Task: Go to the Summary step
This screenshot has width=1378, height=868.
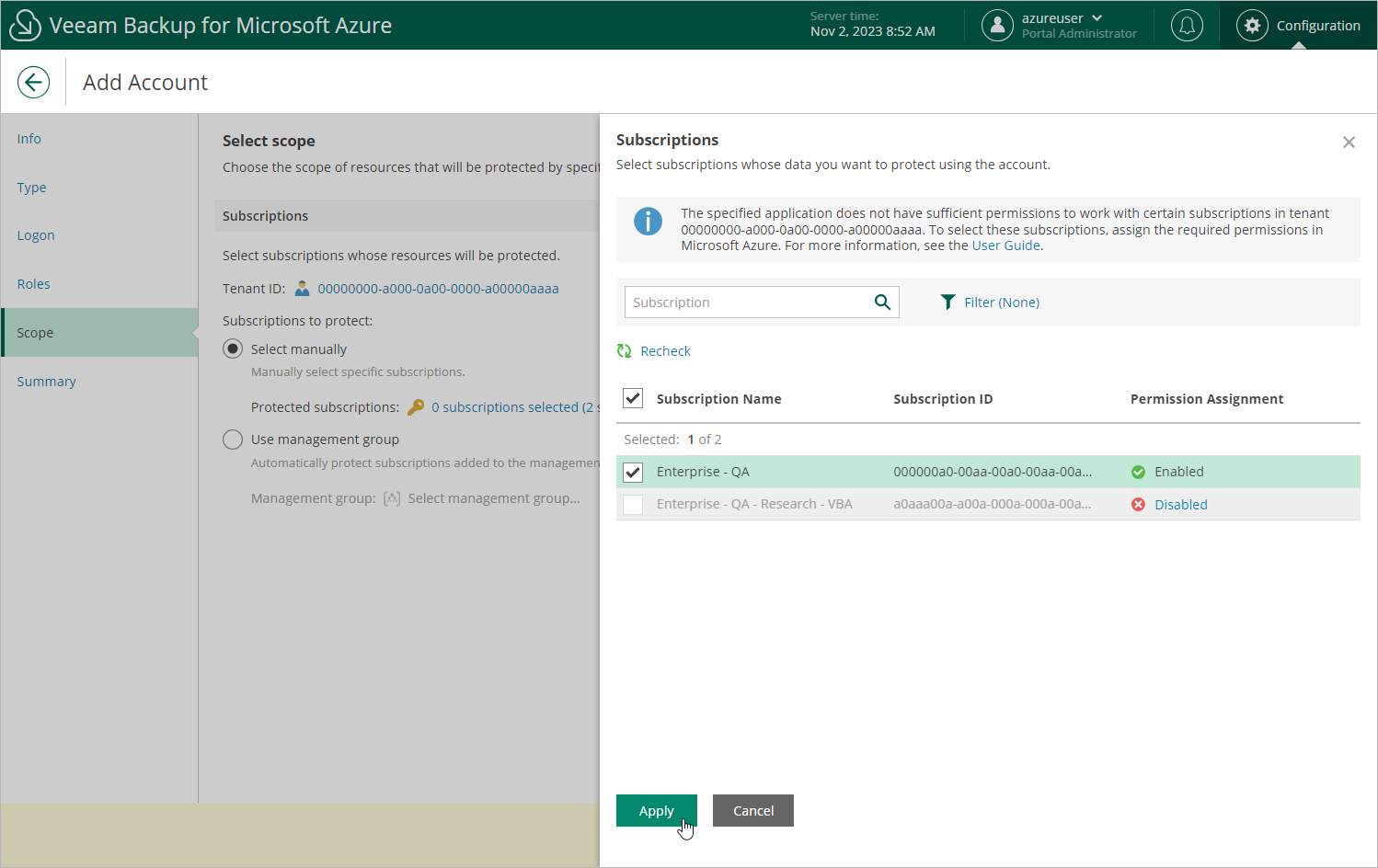Action: pos(46,382)
